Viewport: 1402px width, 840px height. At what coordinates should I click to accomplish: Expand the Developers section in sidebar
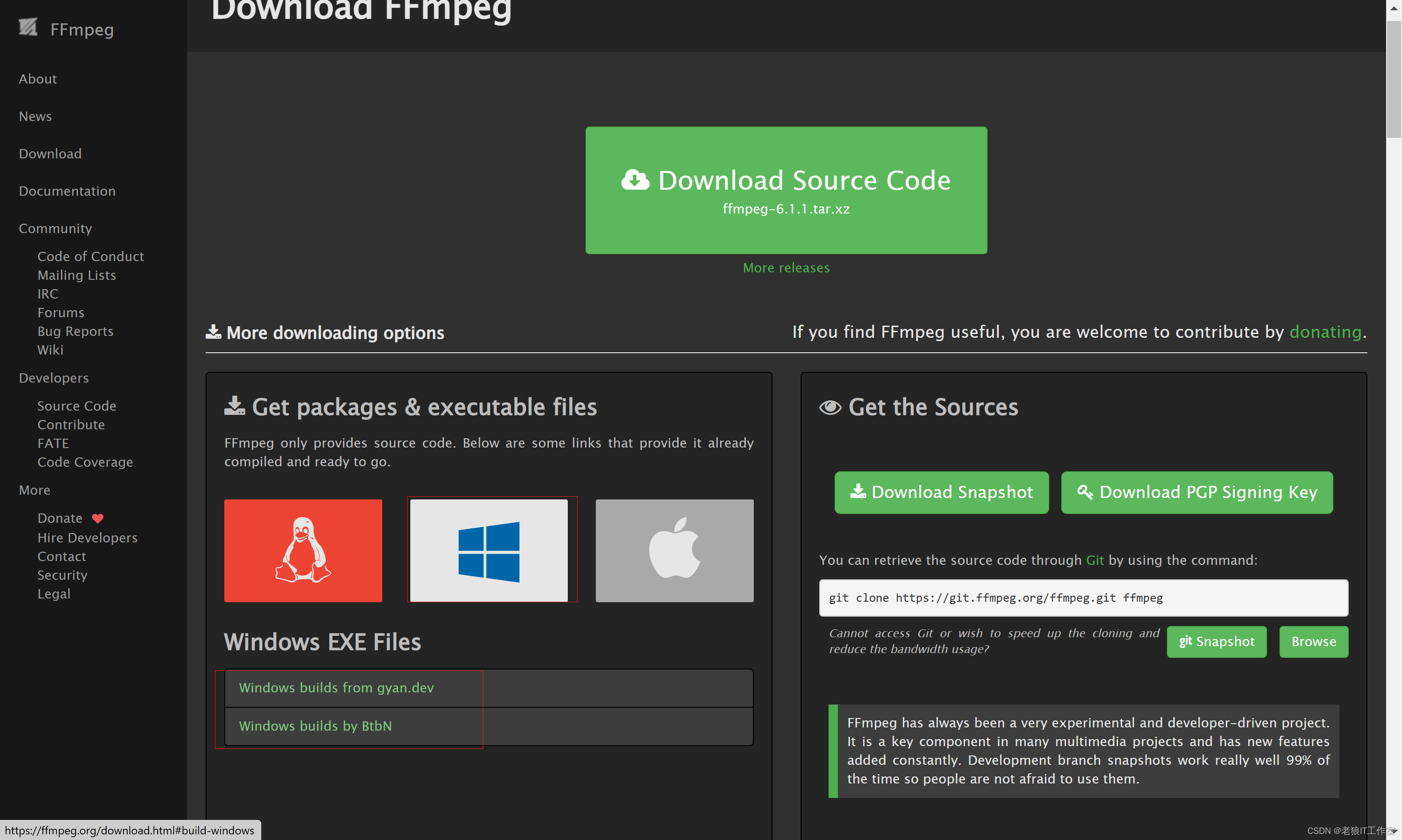(53, 378)
